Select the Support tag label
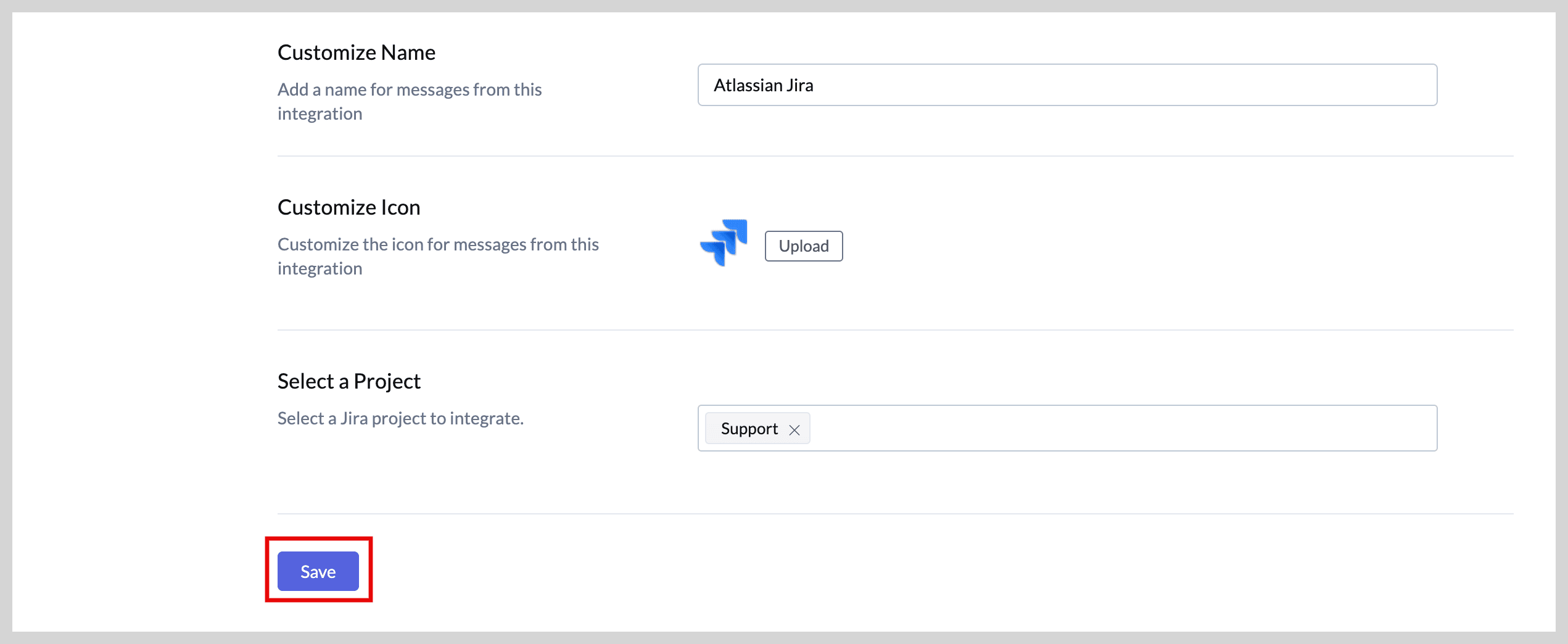 tap(749, 429)
